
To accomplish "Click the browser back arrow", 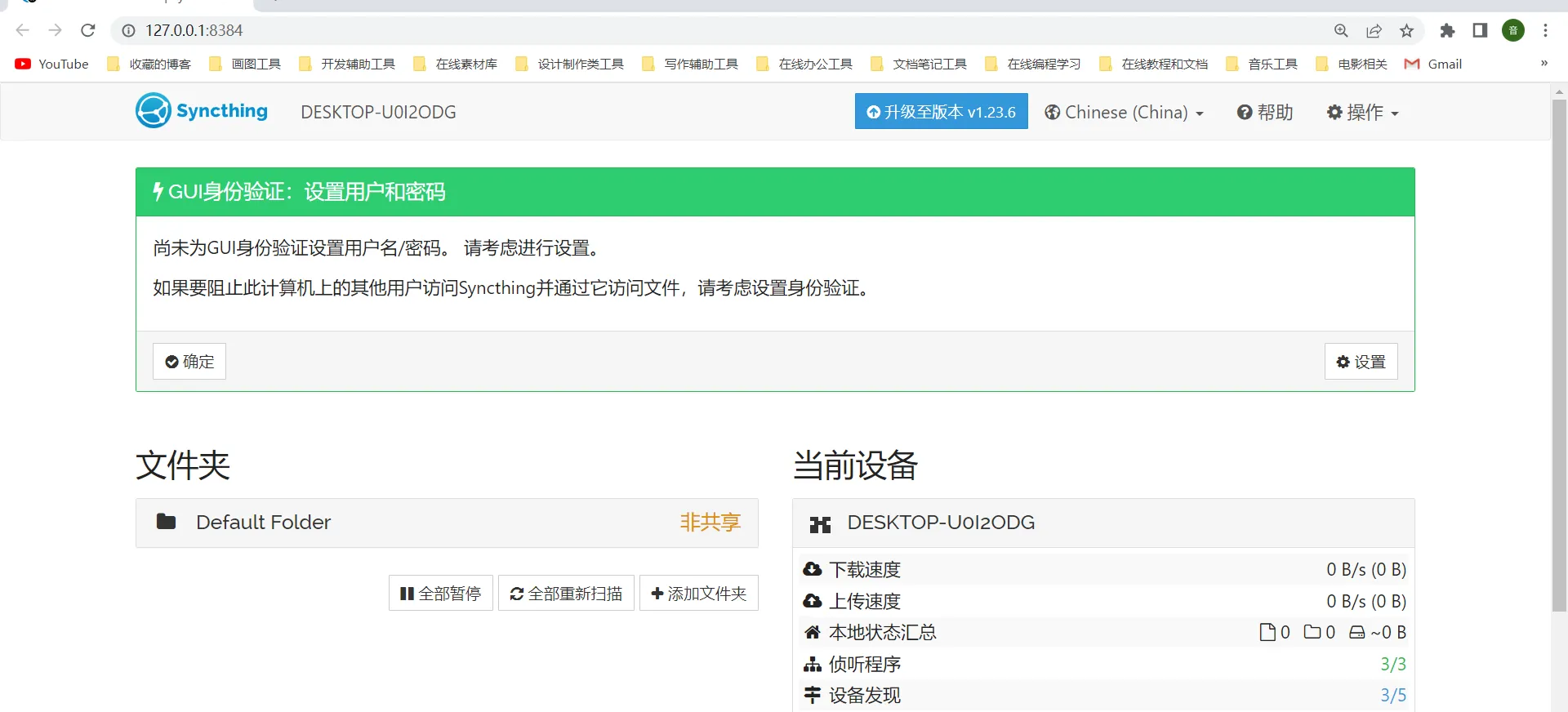I will click(x=23, y=30).
